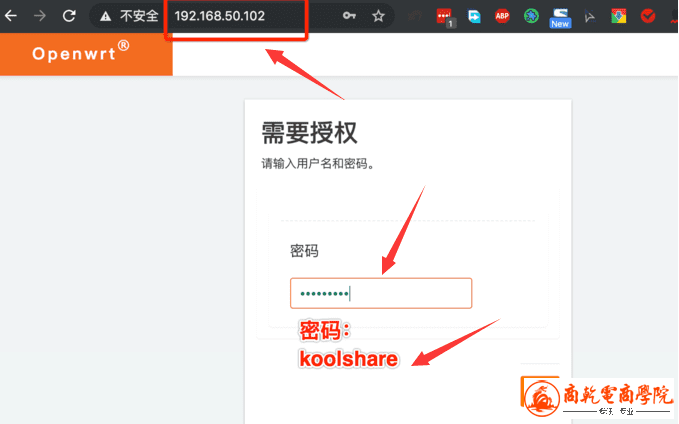
Task: Click the orange login button
Action: click(x=540, y=391)
